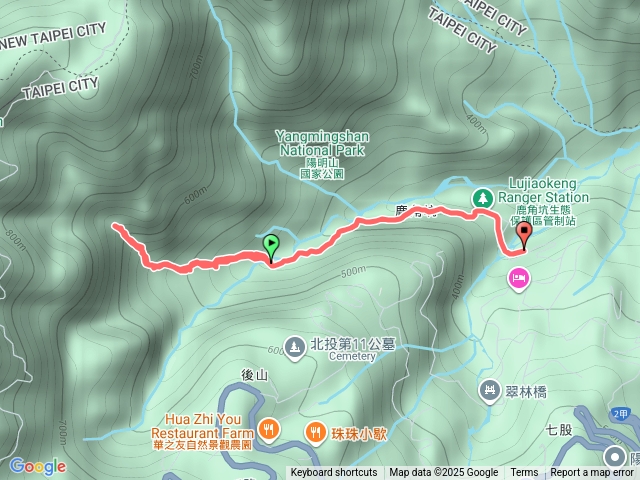Select the pink lodging bed icon
640x480 pixels.
click(x=518, y=279)
